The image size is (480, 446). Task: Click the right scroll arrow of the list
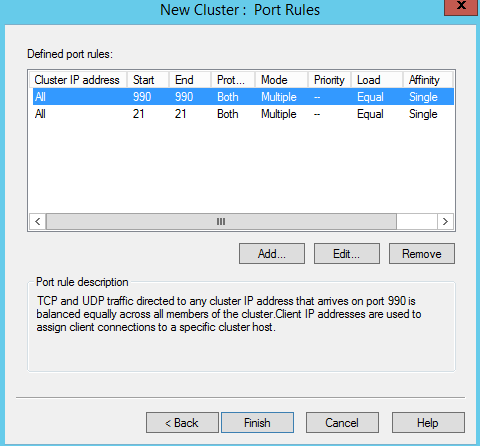tap(445, 221)
